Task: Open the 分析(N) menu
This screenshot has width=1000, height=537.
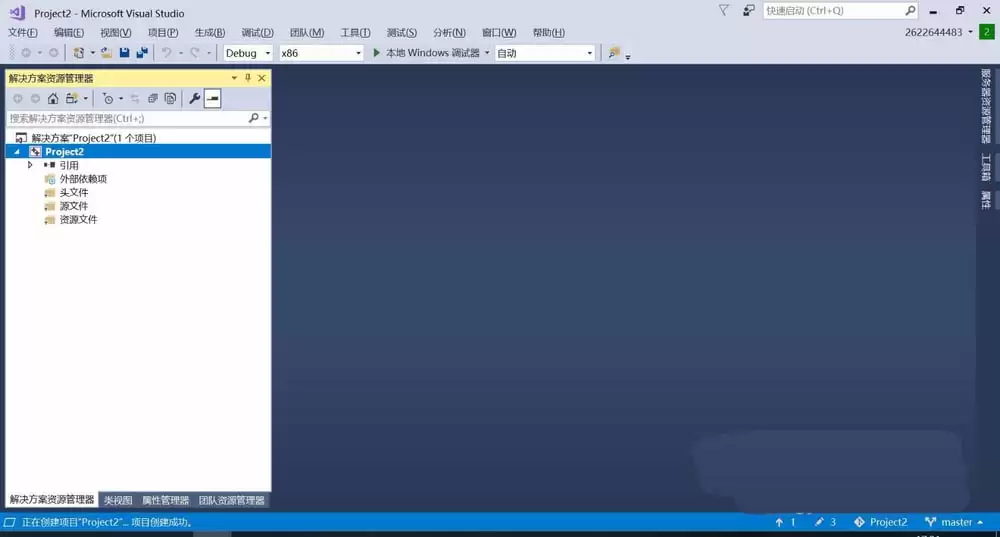Action: [449, 33]
